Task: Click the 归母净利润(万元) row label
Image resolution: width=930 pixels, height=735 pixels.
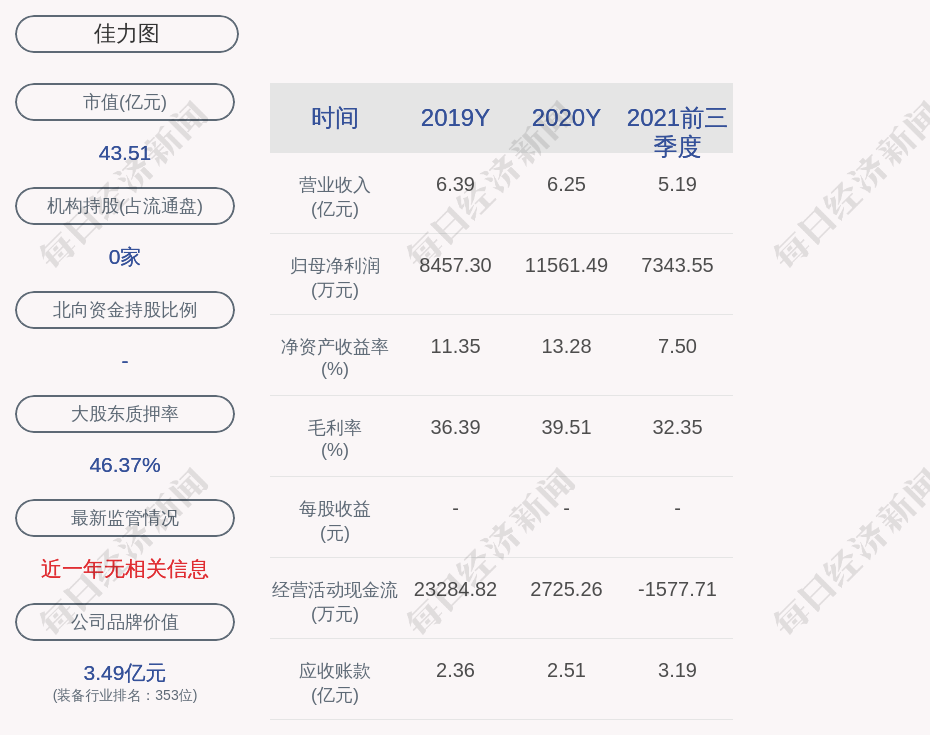Action: (335, 278)
